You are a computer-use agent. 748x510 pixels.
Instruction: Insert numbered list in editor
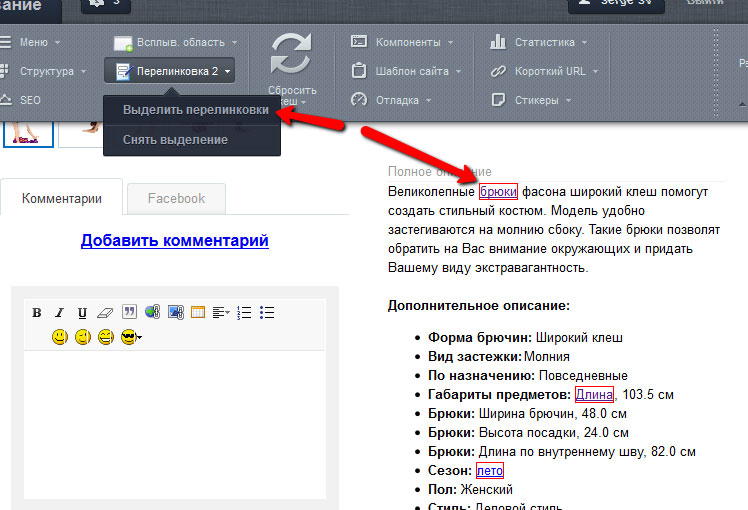[x=244, y=312]
